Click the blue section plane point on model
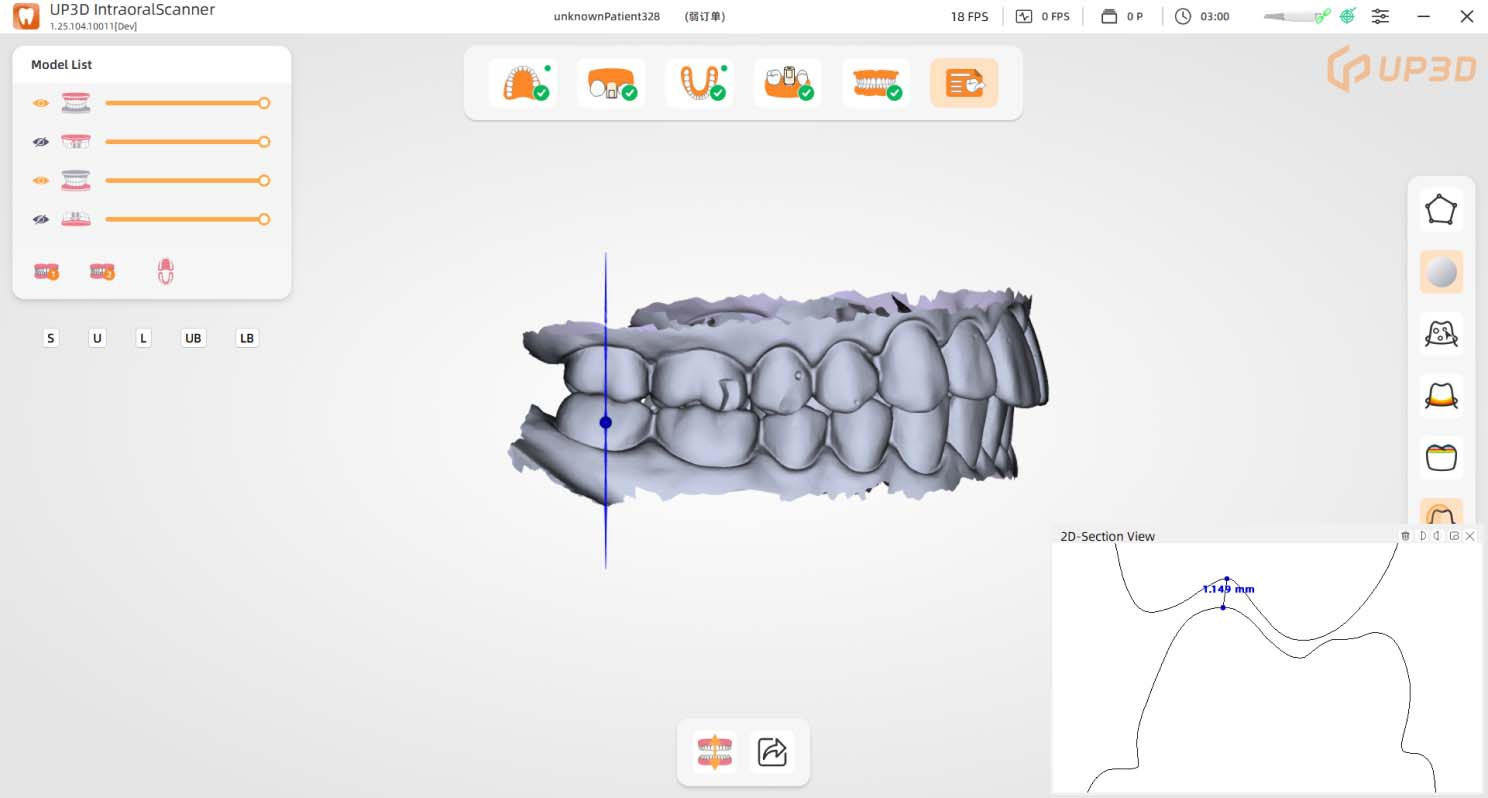The height and width of the screenshot is (798, 1488). pos(605,423)
